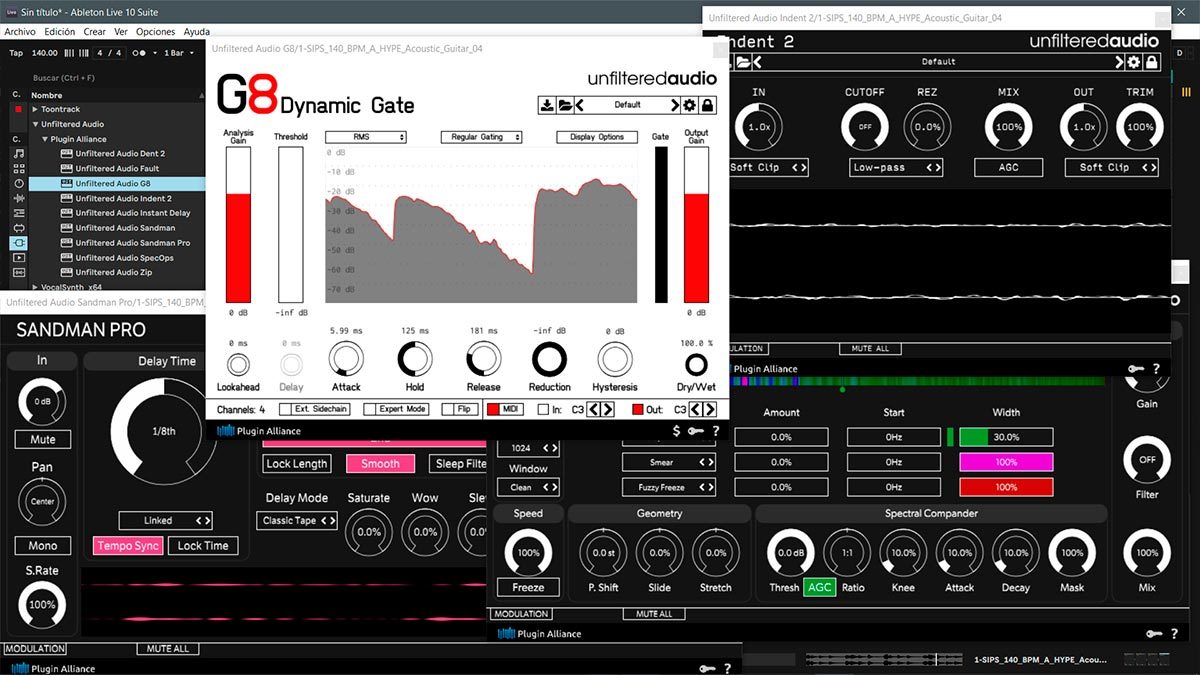Click the Display Options button in G8
The height and width of the screenshot is (675, 1200).
point(597,137)
